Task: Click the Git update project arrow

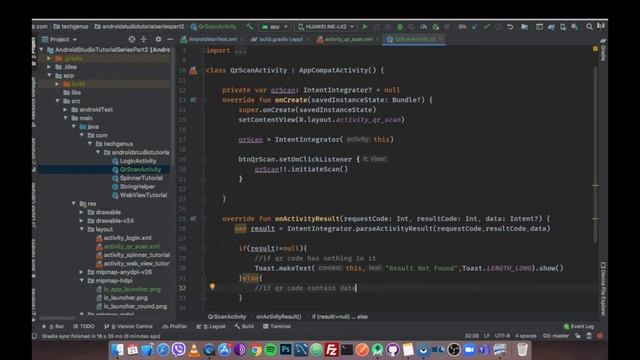Action: pyautogui.click(x=474, y=27)
